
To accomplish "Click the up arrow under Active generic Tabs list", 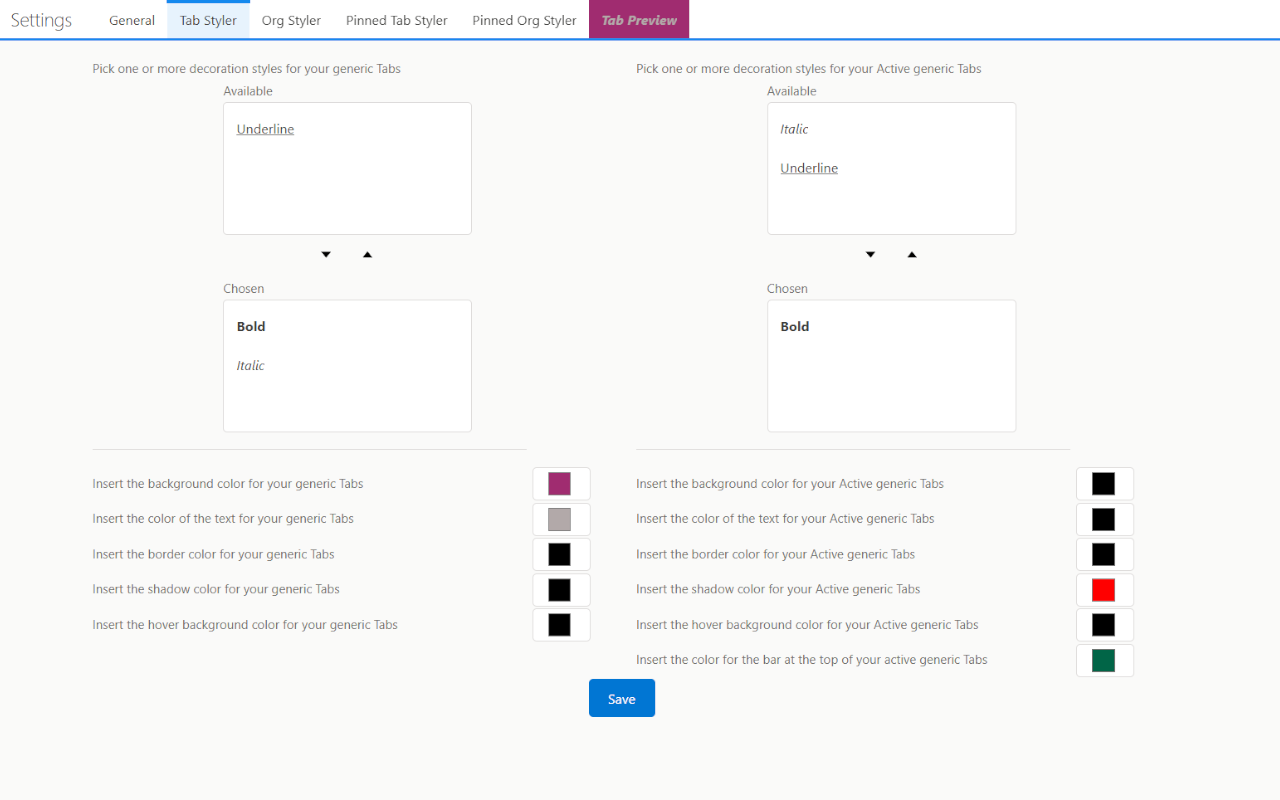I will 911,255.
